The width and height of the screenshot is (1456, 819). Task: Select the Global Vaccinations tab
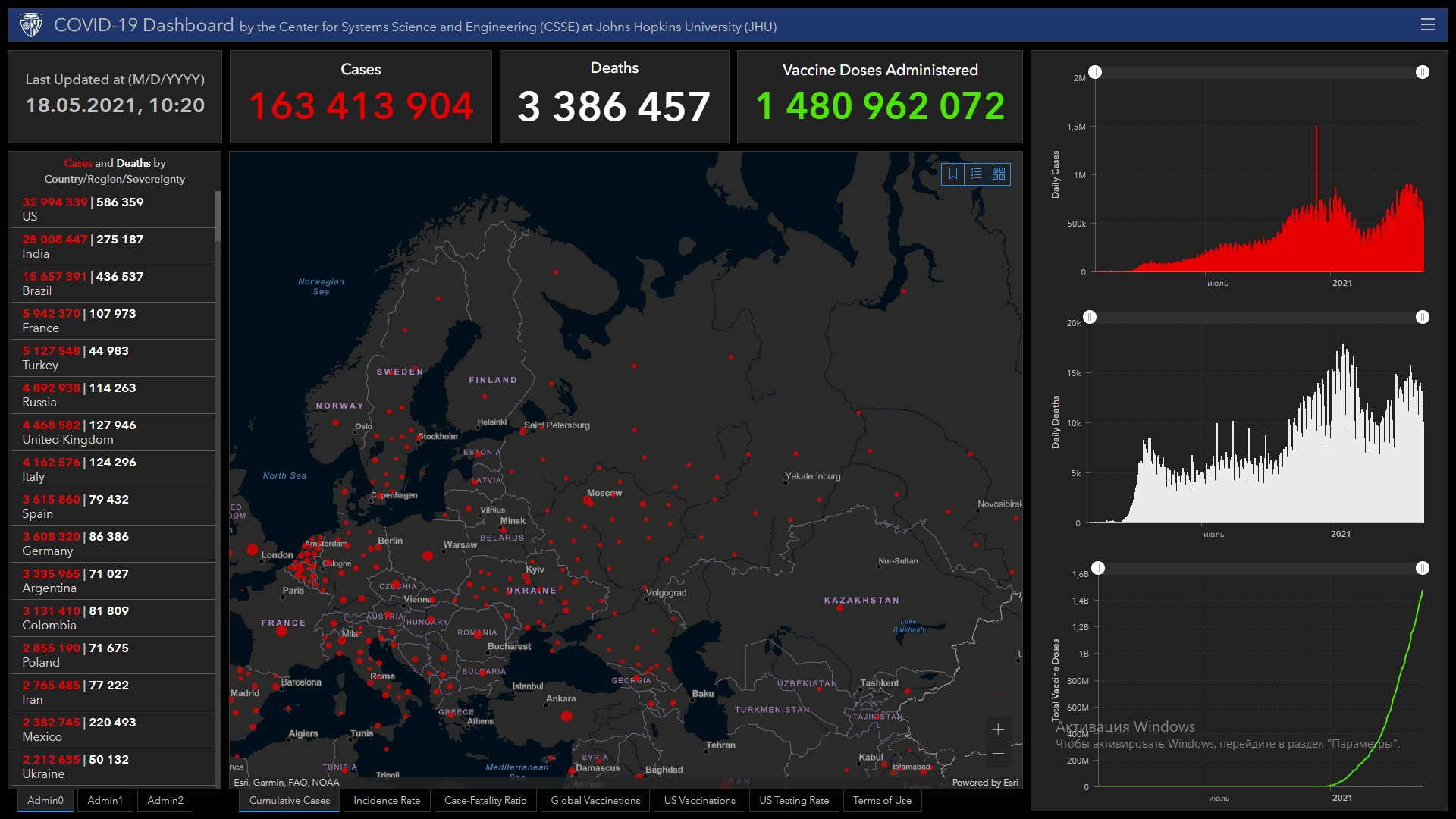(x=595, y=800)
